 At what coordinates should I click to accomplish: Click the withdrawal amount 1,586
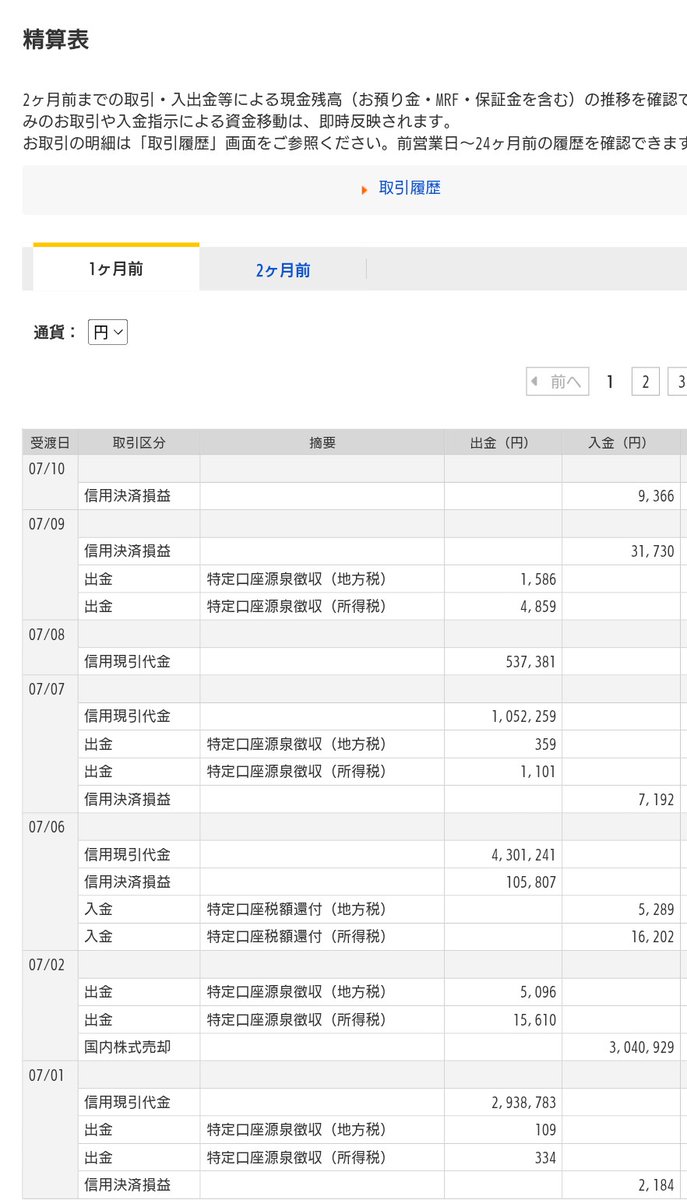[538, 579]
